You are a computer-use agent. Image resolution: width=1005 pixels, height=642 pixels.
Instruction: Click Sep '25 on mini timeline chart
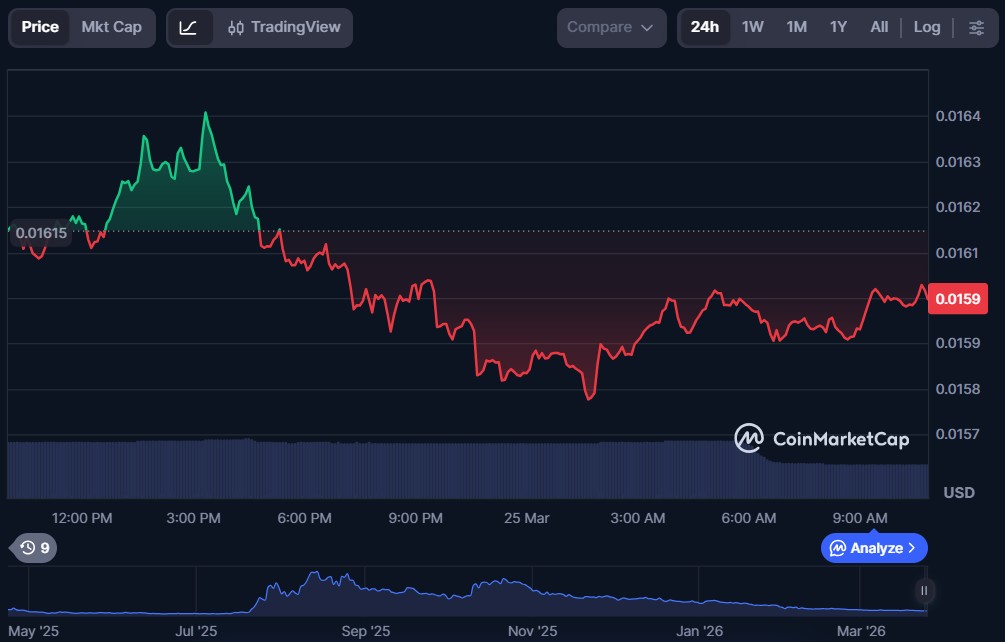click(x=366, y=631)
